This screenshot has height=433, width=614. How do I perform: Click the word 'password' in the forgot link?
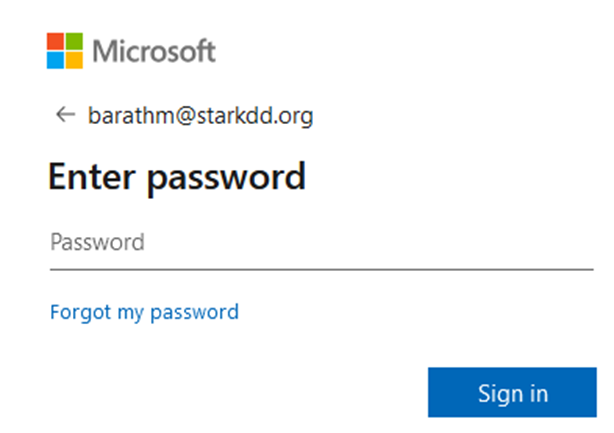(x=195, y=313)
